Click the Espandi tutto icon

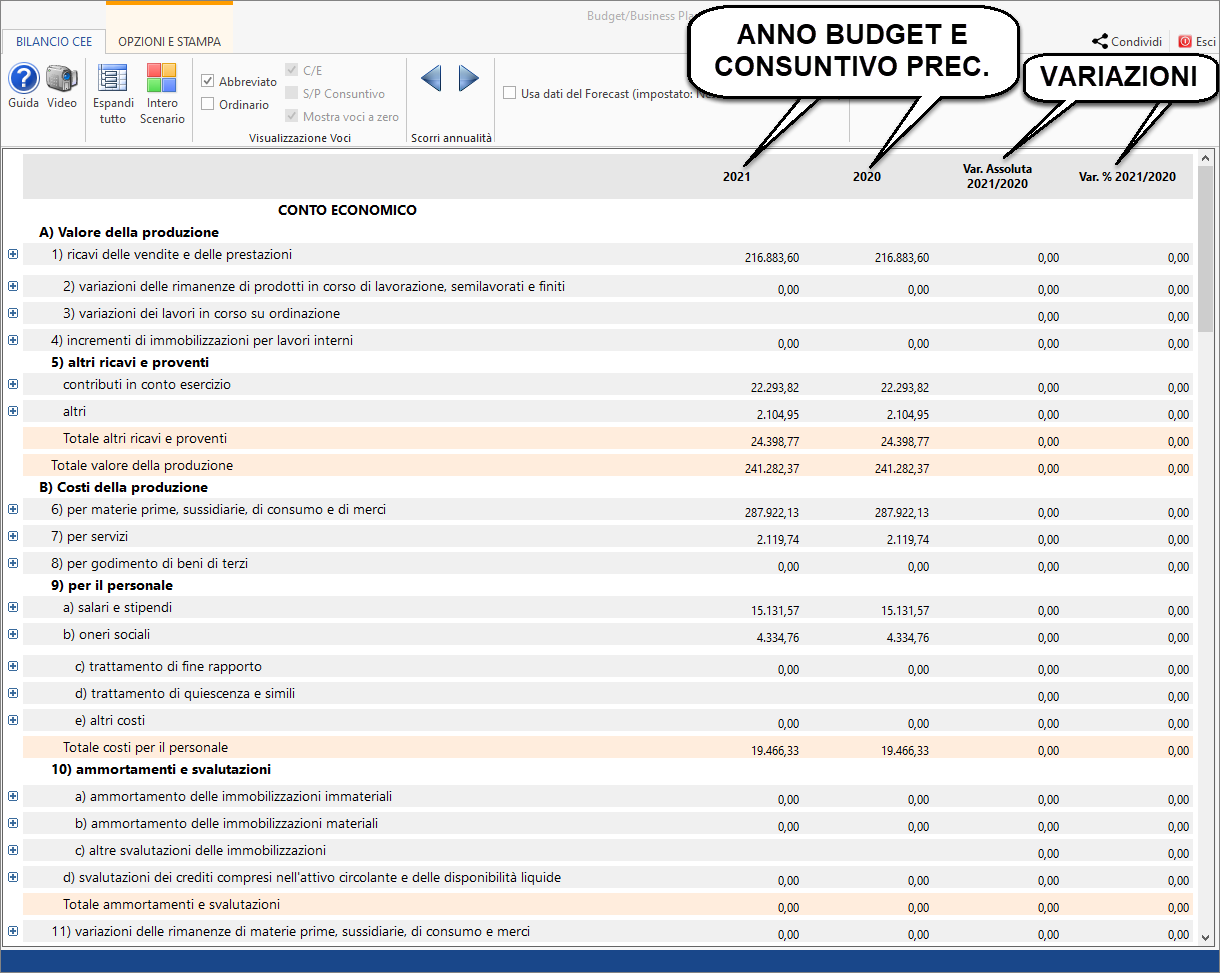113,78
